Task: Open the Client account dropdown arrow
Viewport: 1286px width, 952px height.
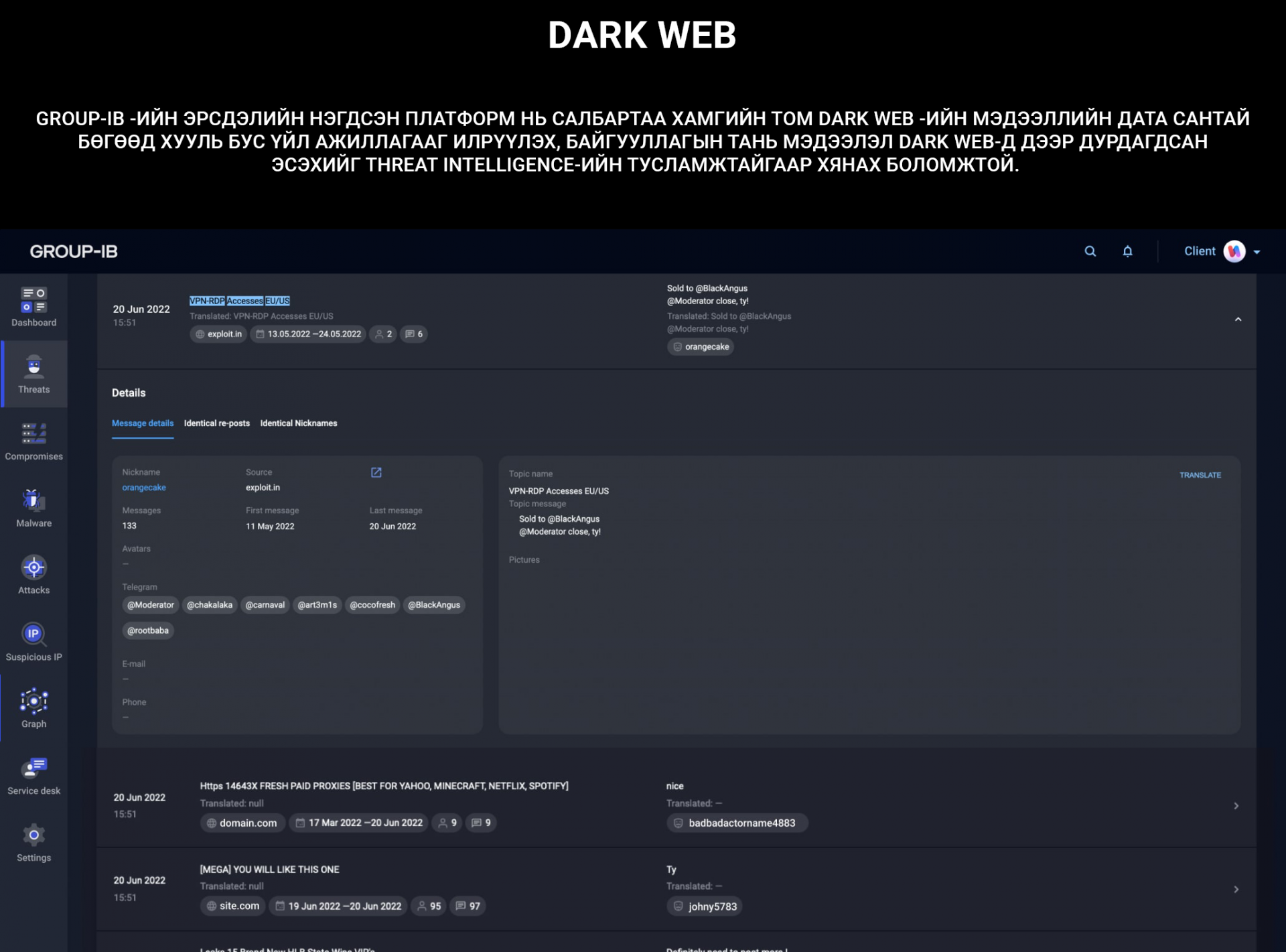Action: coord(1257,252)
